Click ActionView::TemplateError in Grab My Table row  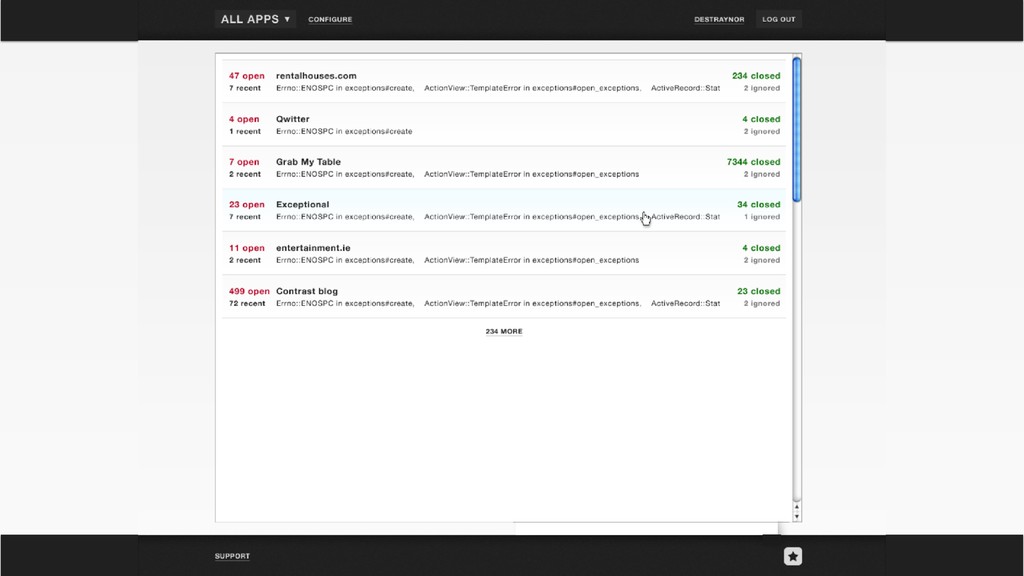(532, 174)
